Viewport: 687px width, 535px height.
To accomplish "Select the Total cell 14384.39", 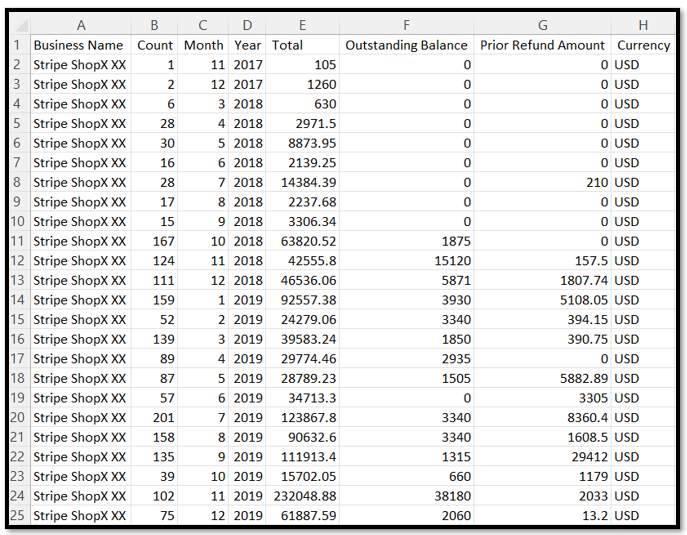I will click(x=302, y=182).
